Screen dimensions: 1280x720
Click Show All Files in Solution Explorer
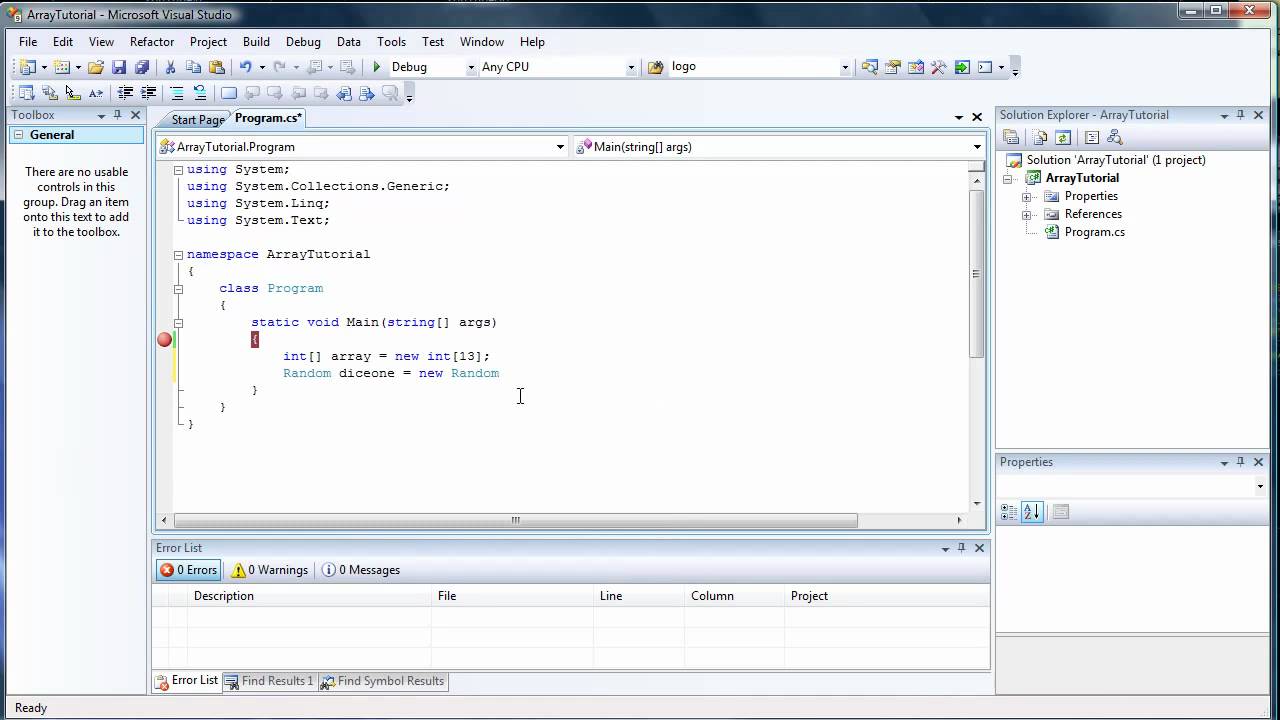[x=1040, y=137]
